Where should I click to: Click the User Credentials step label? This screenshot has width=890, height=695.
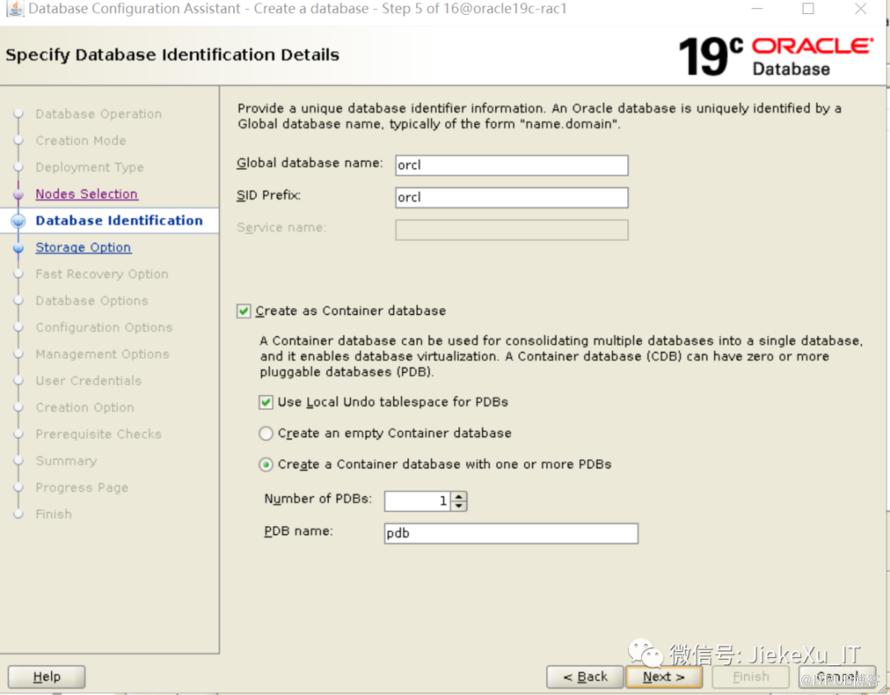89,381
